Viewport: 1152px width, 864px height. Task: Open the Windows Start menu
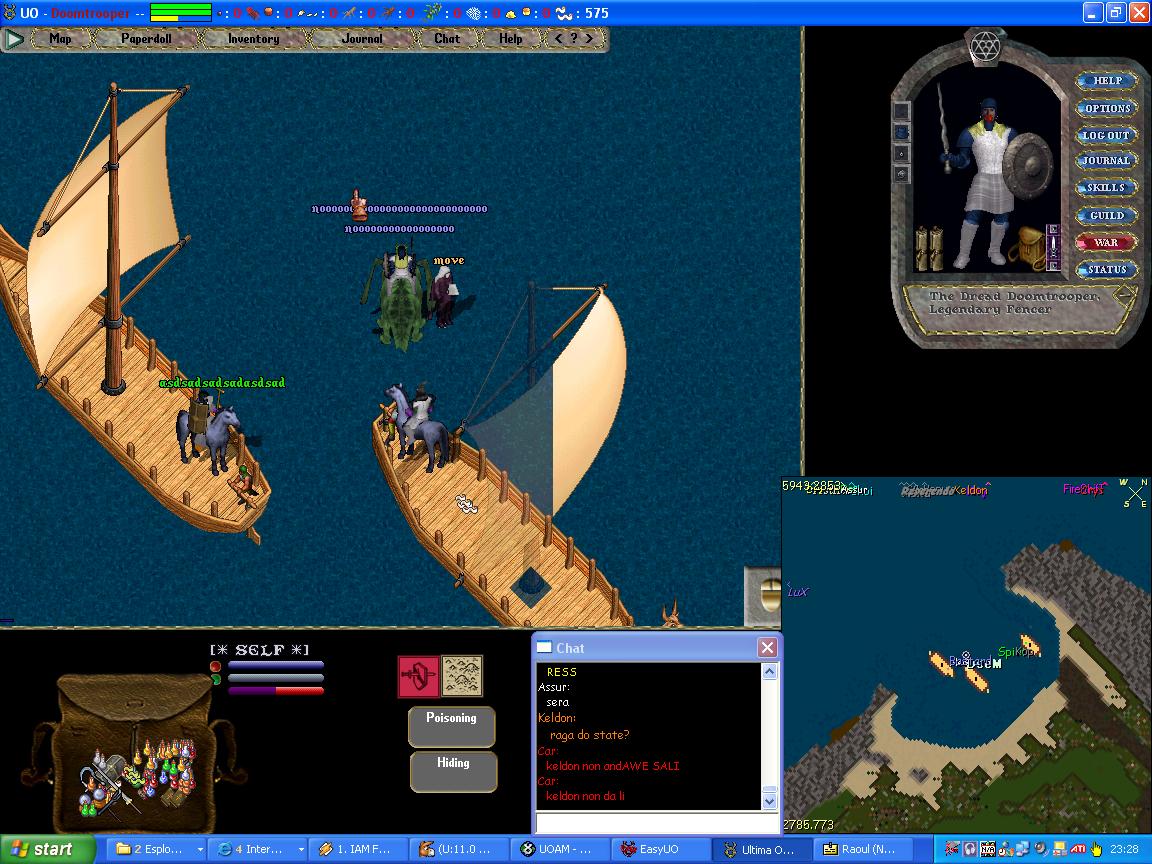47,849
